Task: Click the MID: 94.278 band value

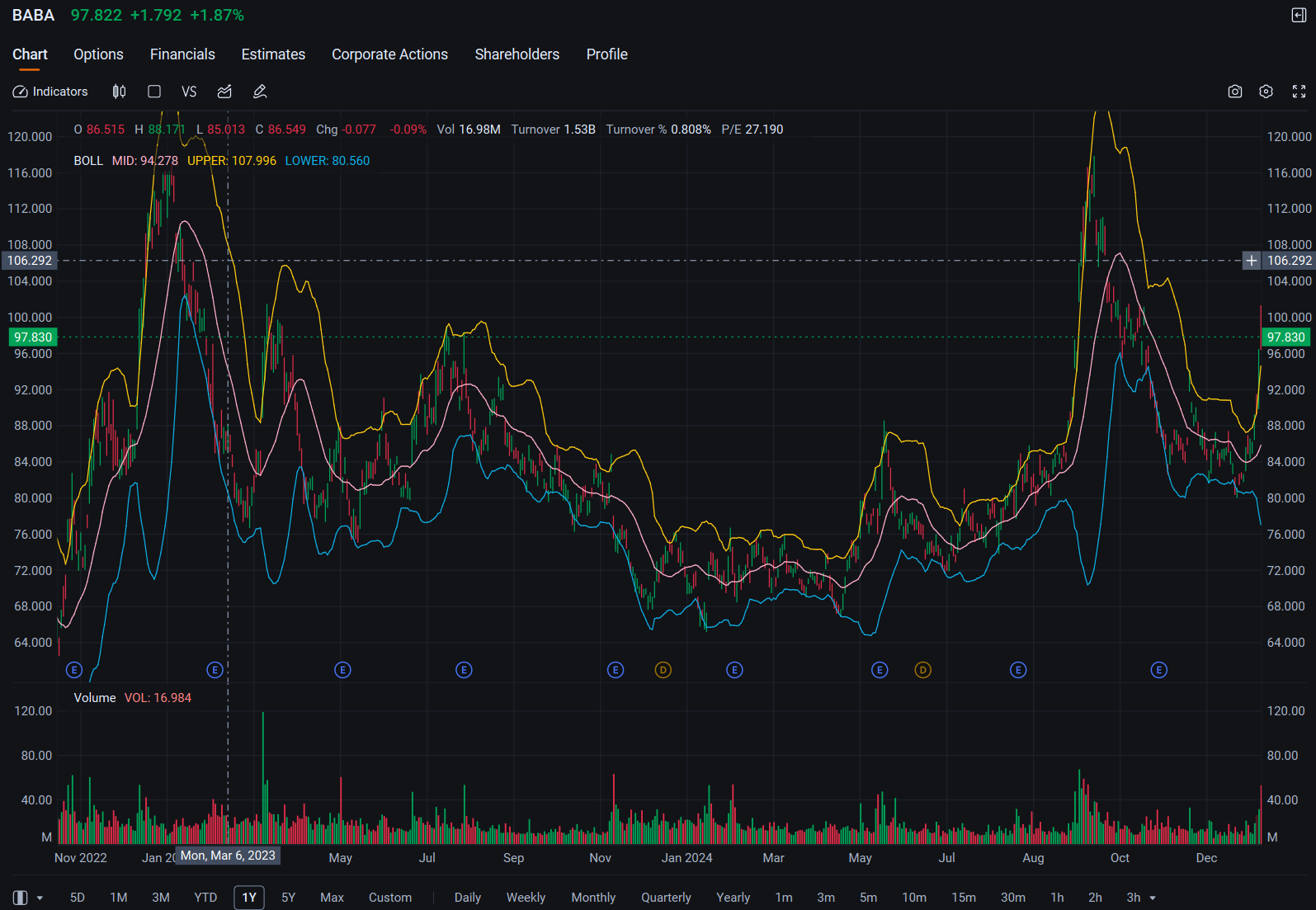Action: click(x=145, y=161)
